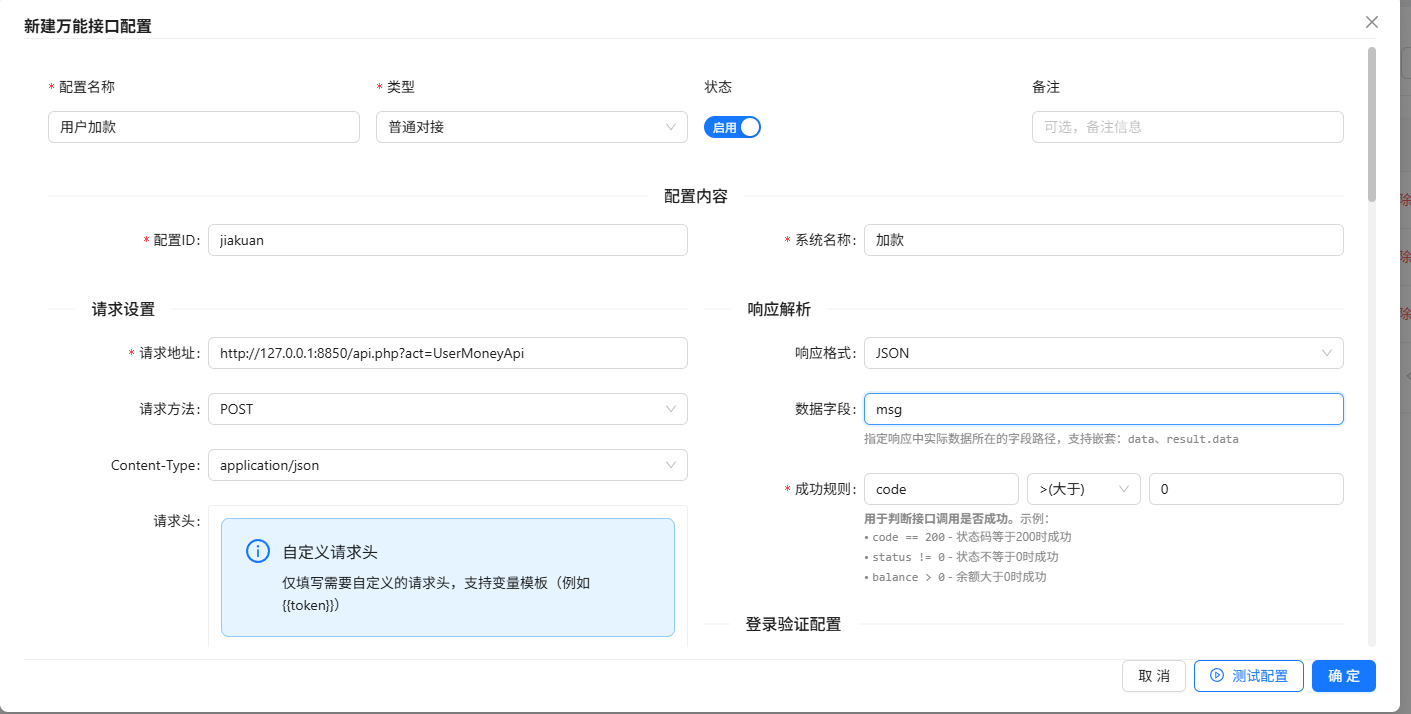Image resolution: width=1411 pixels, height=714 pixels.
Task: Open the Content-Type application/json dropdown
Action: click(x=447, y=465)
